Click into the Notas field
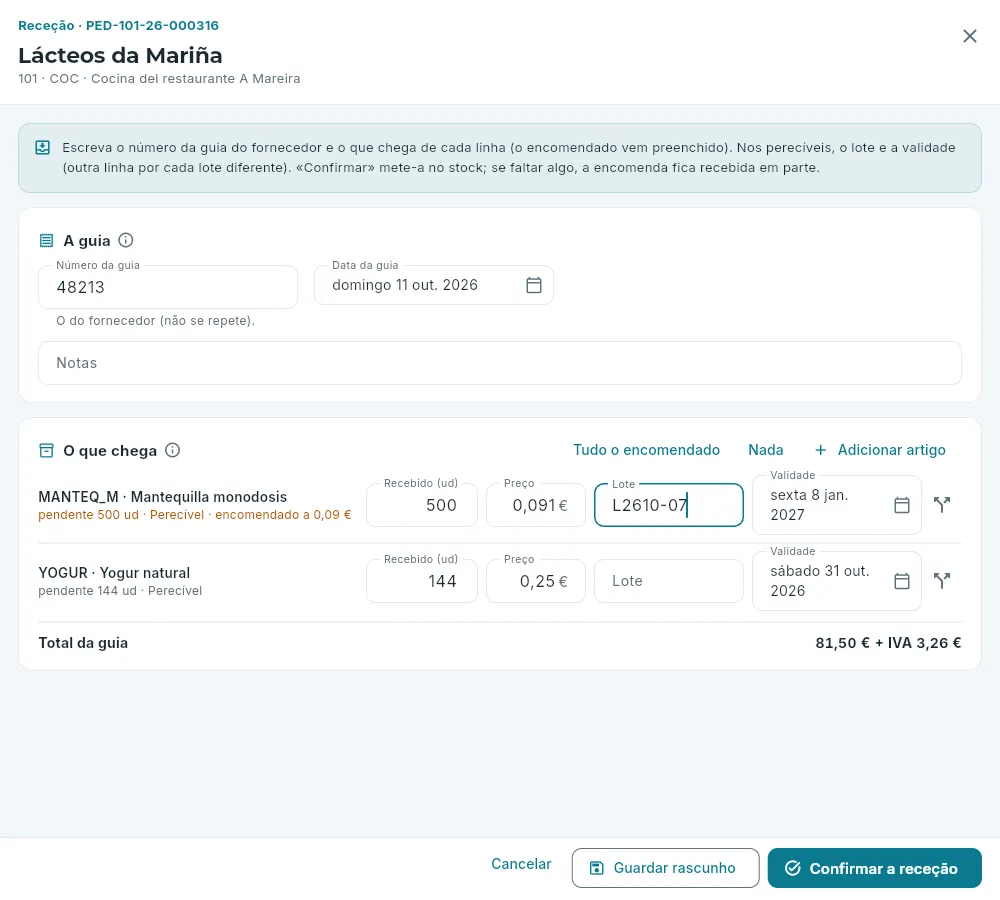Image resolution: width=1000 pixels, height=900 pixels. (499, 363)
